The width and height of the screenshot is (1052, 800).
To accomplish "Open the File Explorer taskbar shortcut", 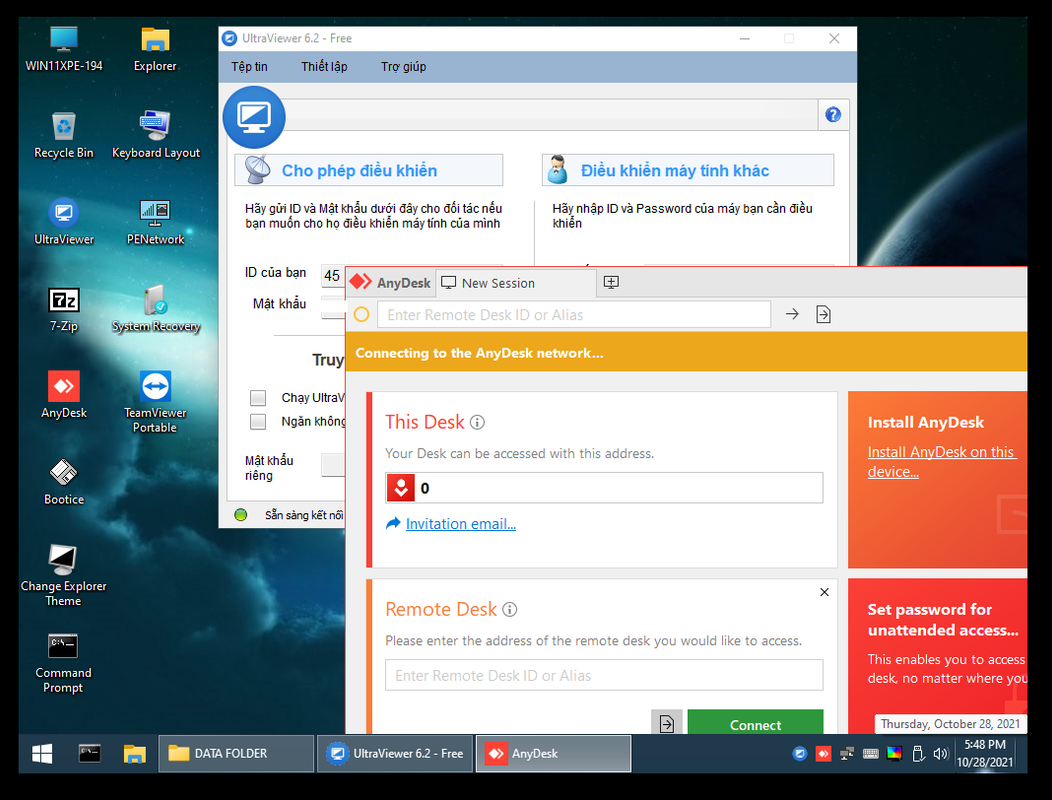I will (x=134, y=754).
